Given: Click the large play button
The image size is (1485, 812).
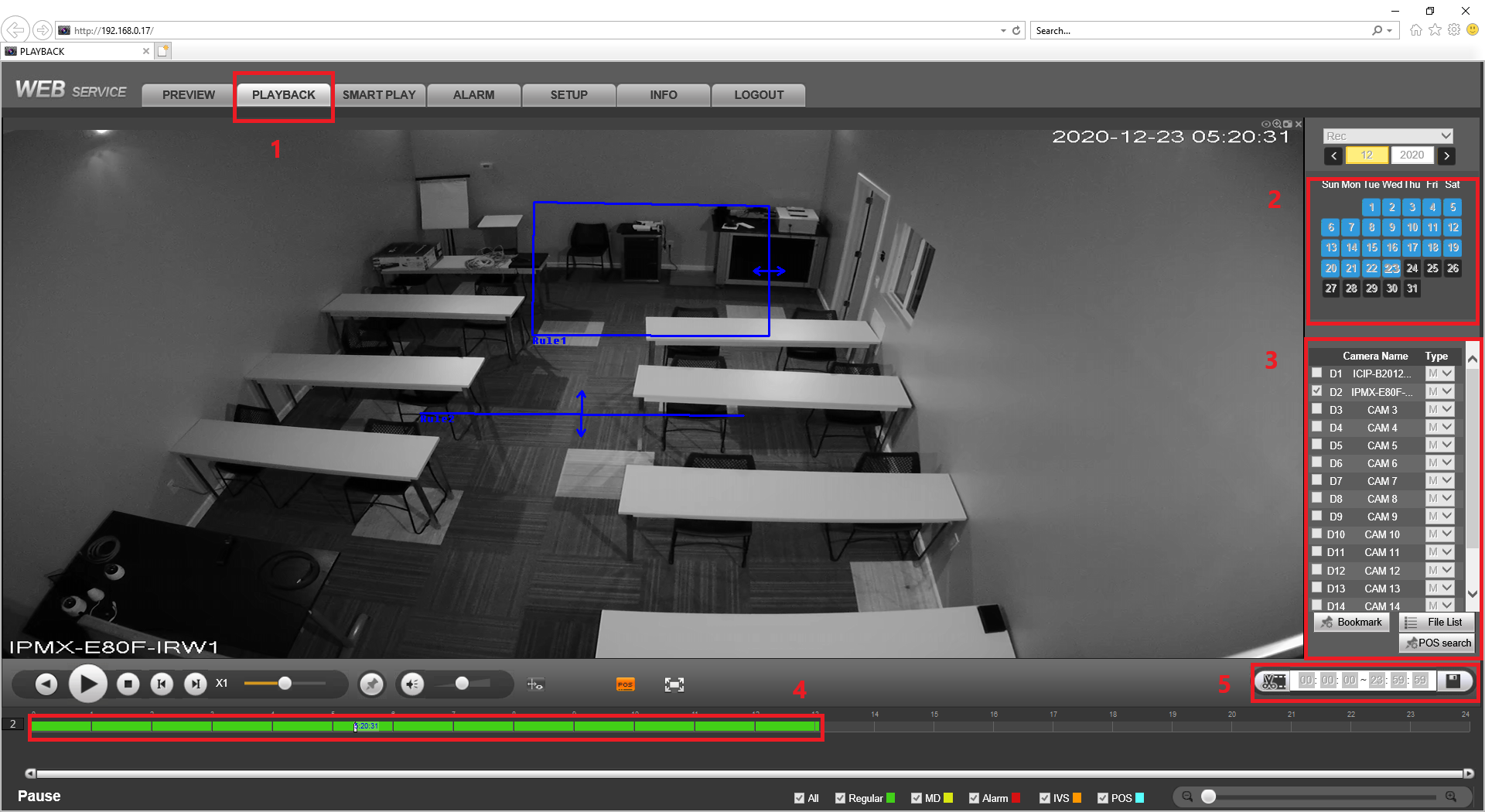Looking at the screenshot, I should click(x=88, y=684).
